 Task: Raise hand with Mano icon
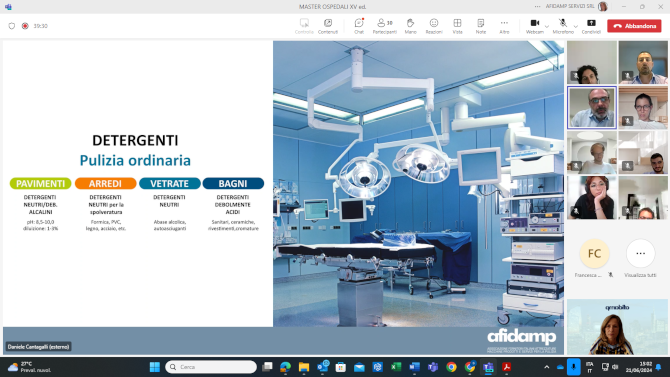click(410, 26)
